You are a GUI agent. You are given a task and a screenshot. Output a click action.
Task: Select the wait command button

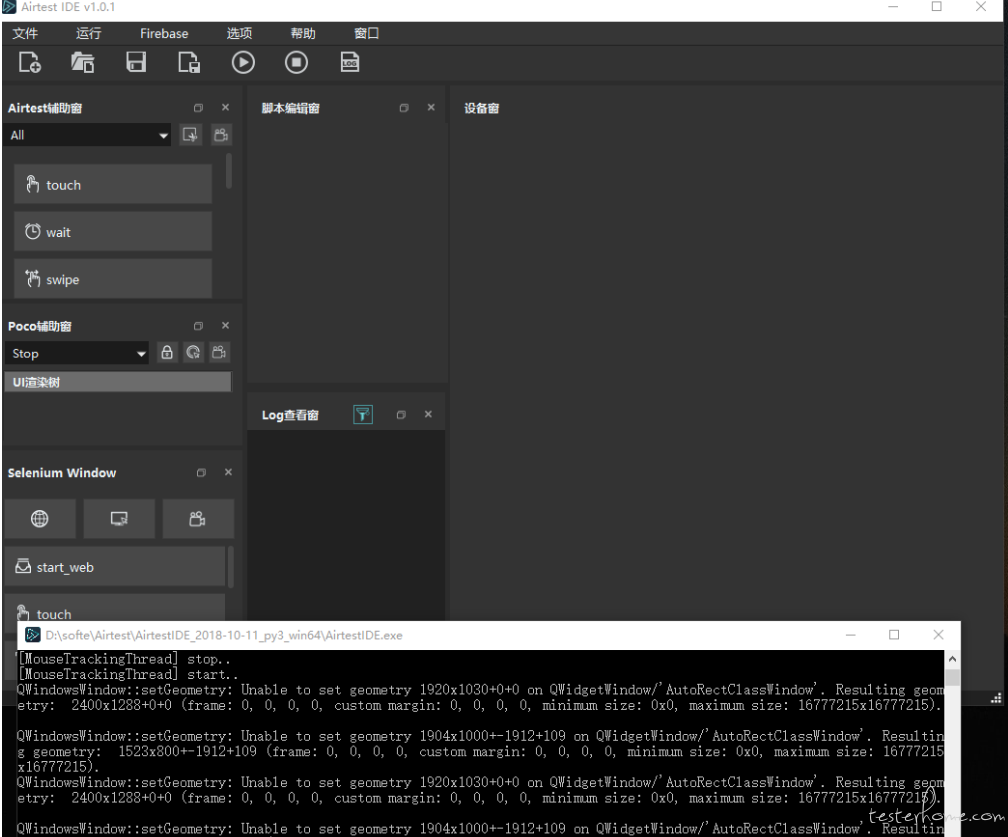113,231
